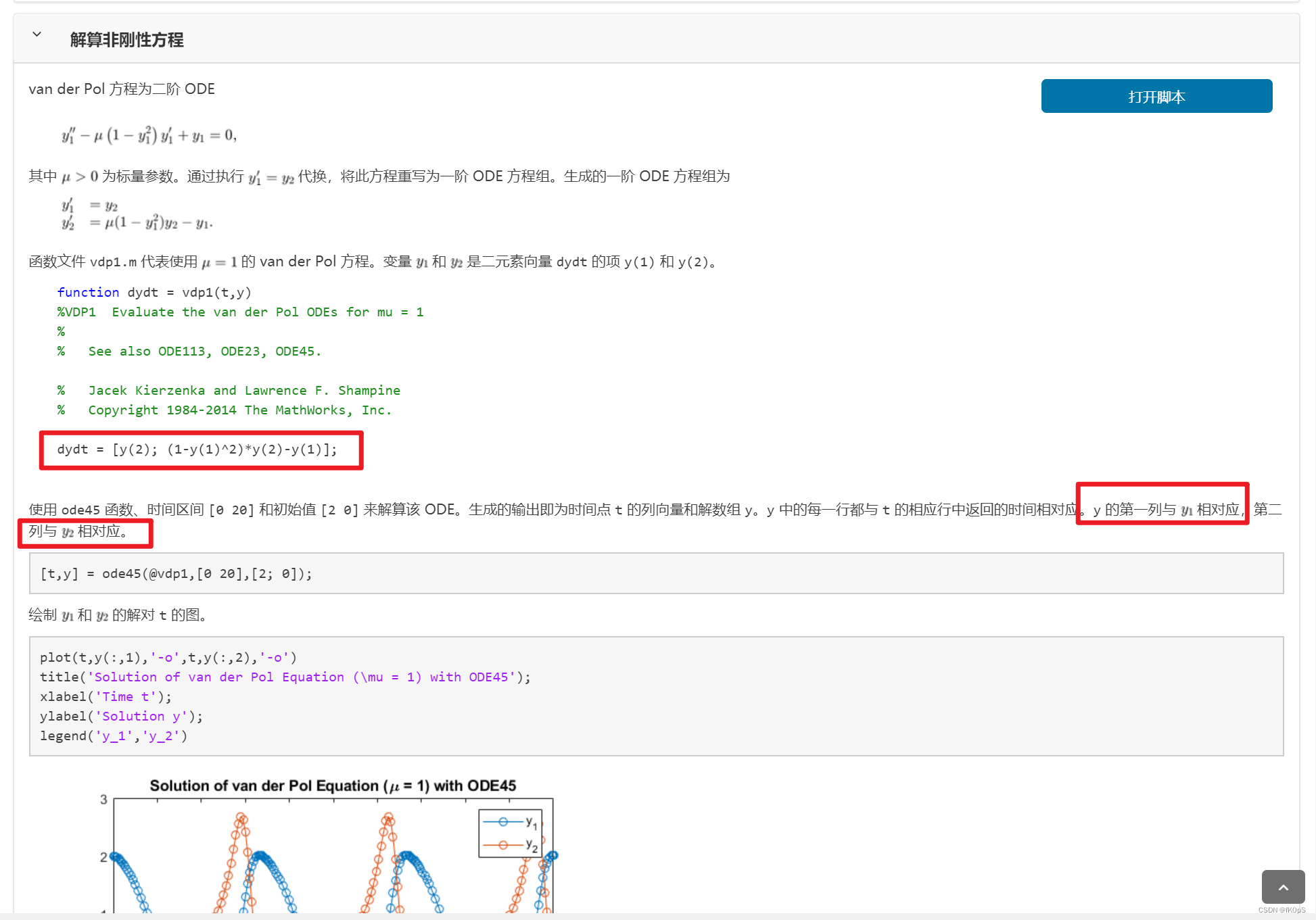Select the orange circle marker icon for y_2 legend
This screenshot has height=920, width=1316.
(502, 844)
